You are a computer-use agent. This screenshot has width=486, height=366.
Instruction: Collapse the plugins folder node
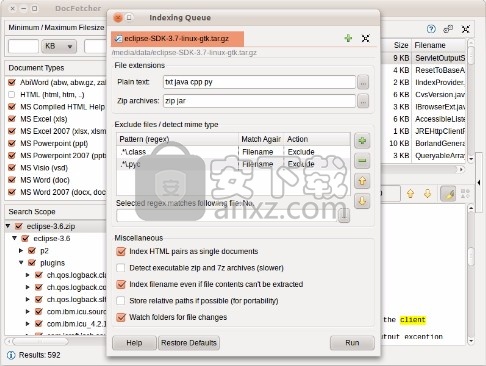click(21, 263)
